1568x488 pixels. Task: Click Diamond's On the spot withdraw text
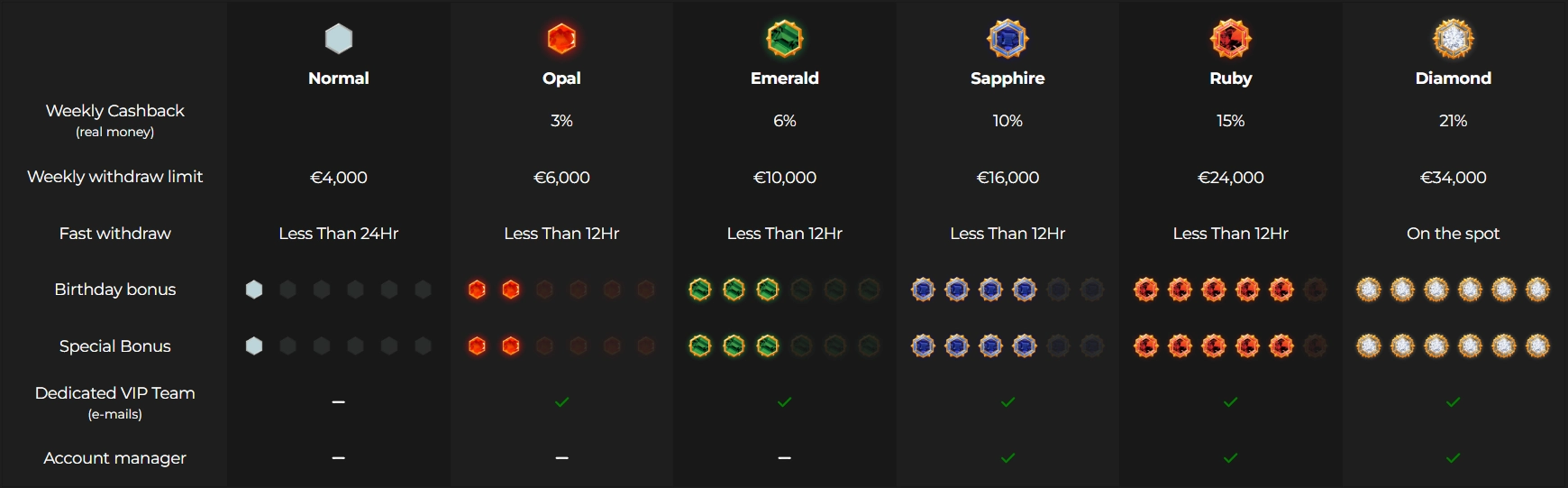tap(1454, 234)
